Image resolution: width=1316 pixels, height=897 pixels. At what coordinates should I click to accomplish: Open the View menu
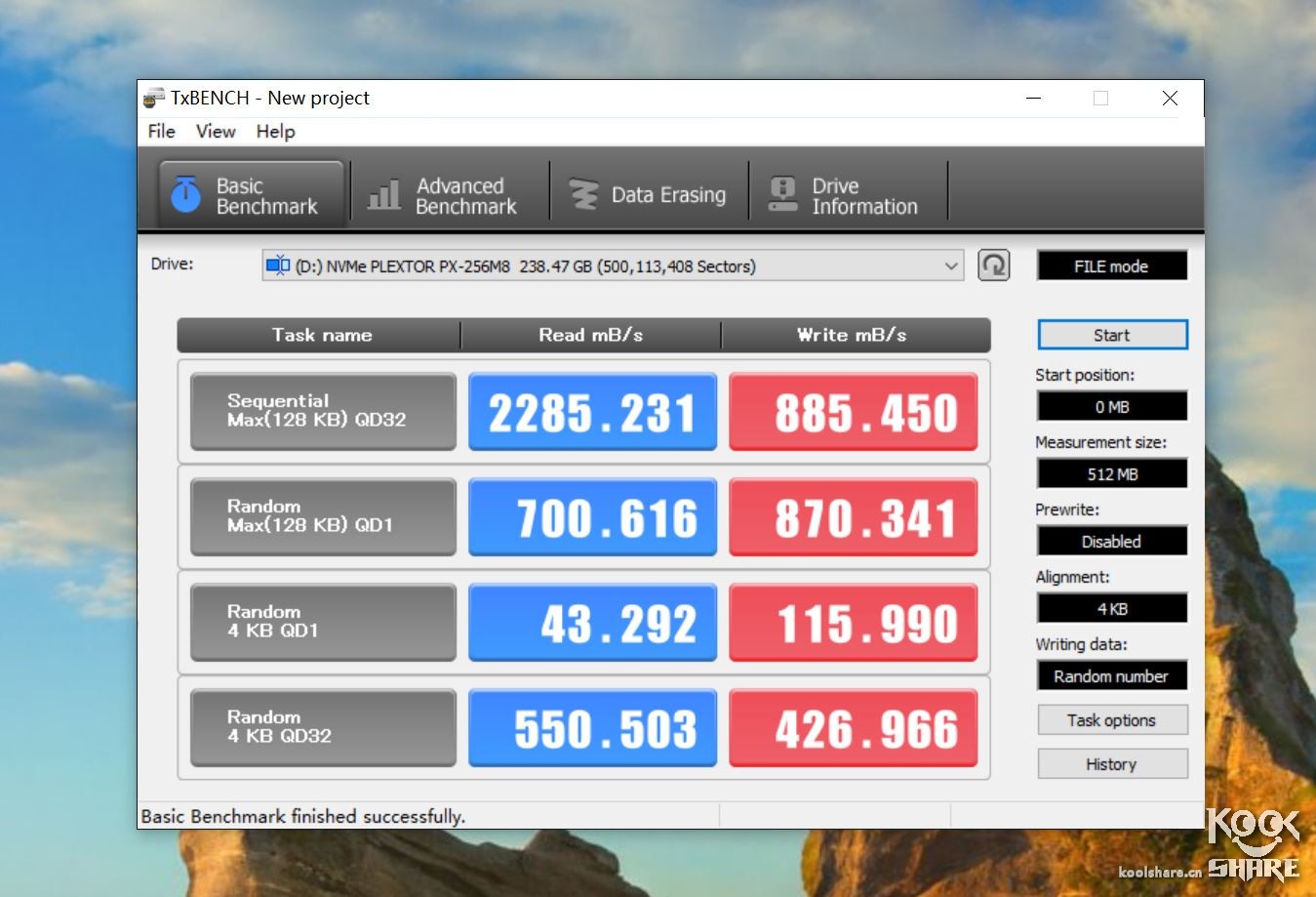(216, 131)
